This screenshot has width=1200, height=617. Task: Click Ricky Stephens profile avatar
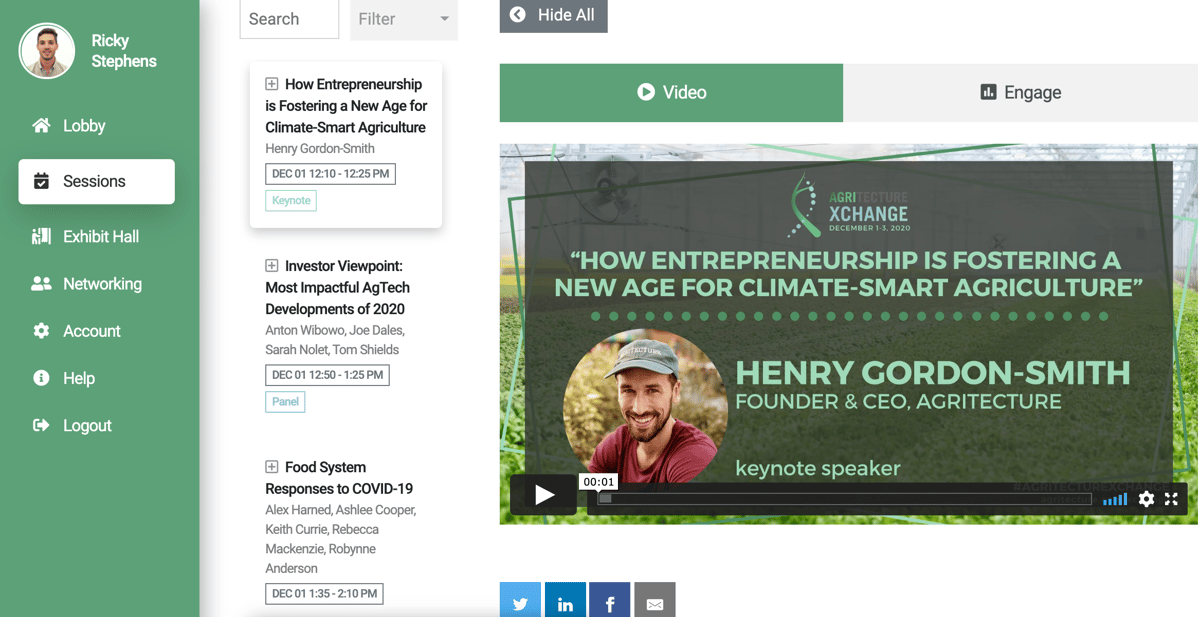pos(47,51)
